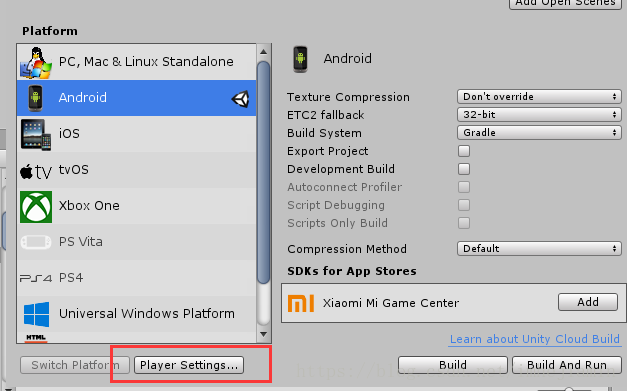Choose PC, Mac & Linux Standalone platform
The height and width of the screenshot is (391, 627).
136,62
